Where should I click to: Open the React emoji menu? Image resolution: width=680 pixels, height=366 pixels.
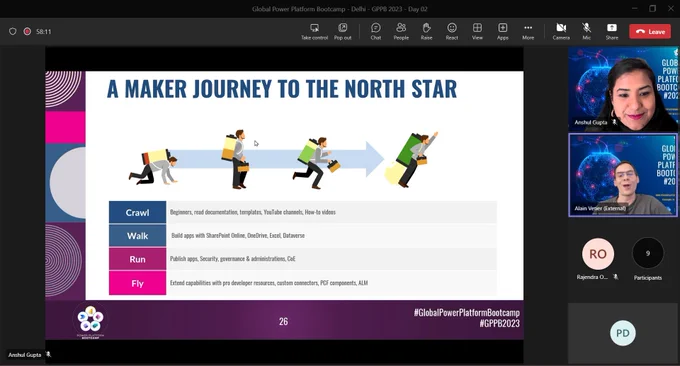tap(452, 32)
